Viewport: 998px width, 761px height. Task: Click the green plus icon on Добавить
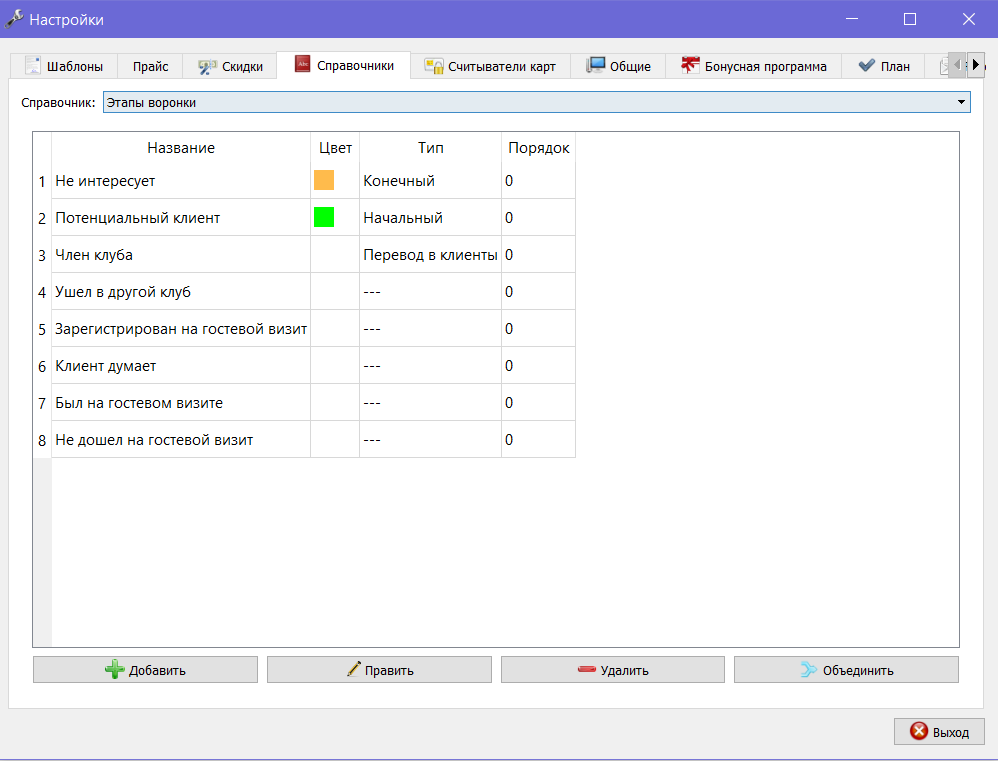click(115, 669)
